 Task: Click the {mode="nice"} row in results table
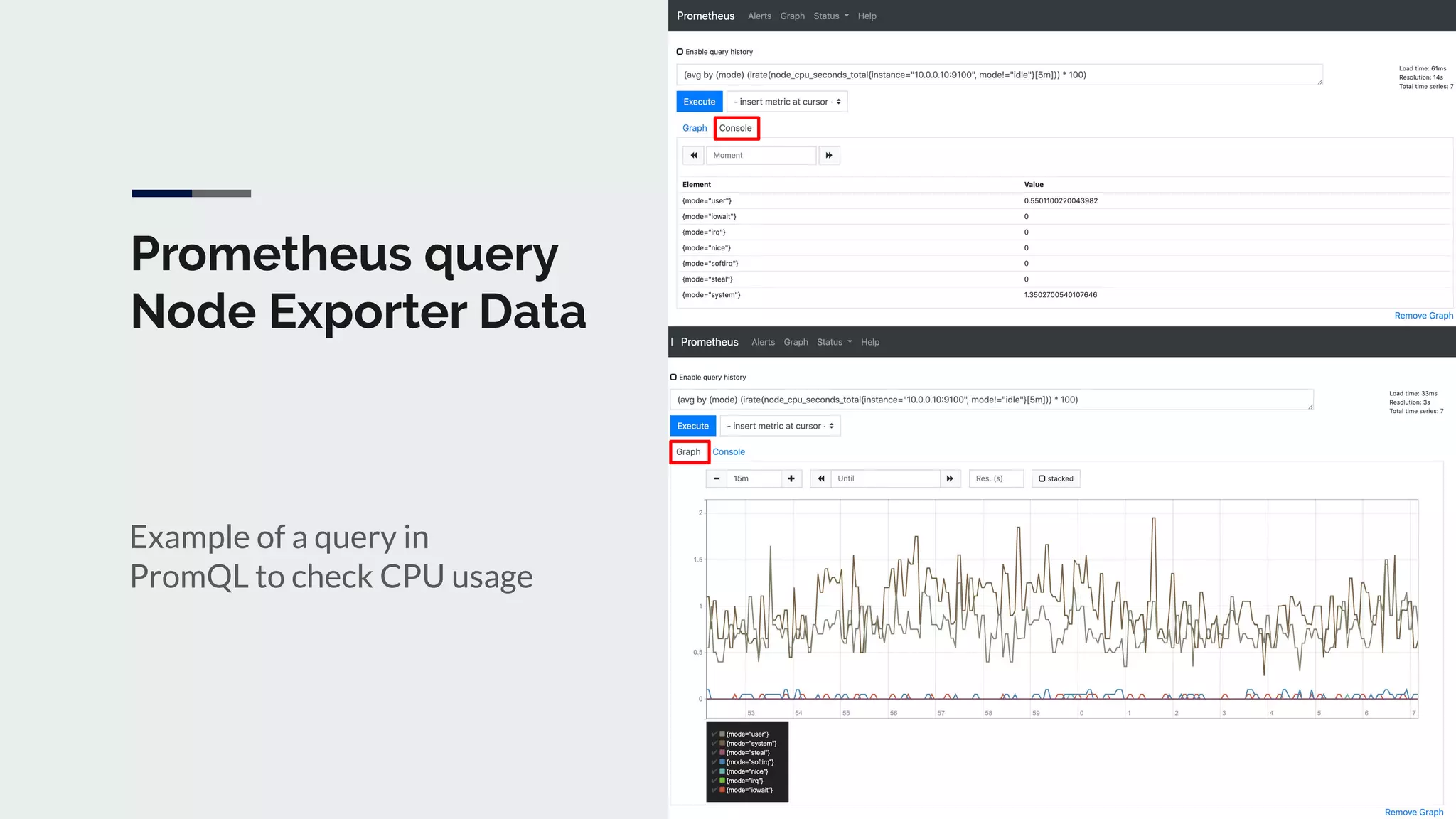1064,247
